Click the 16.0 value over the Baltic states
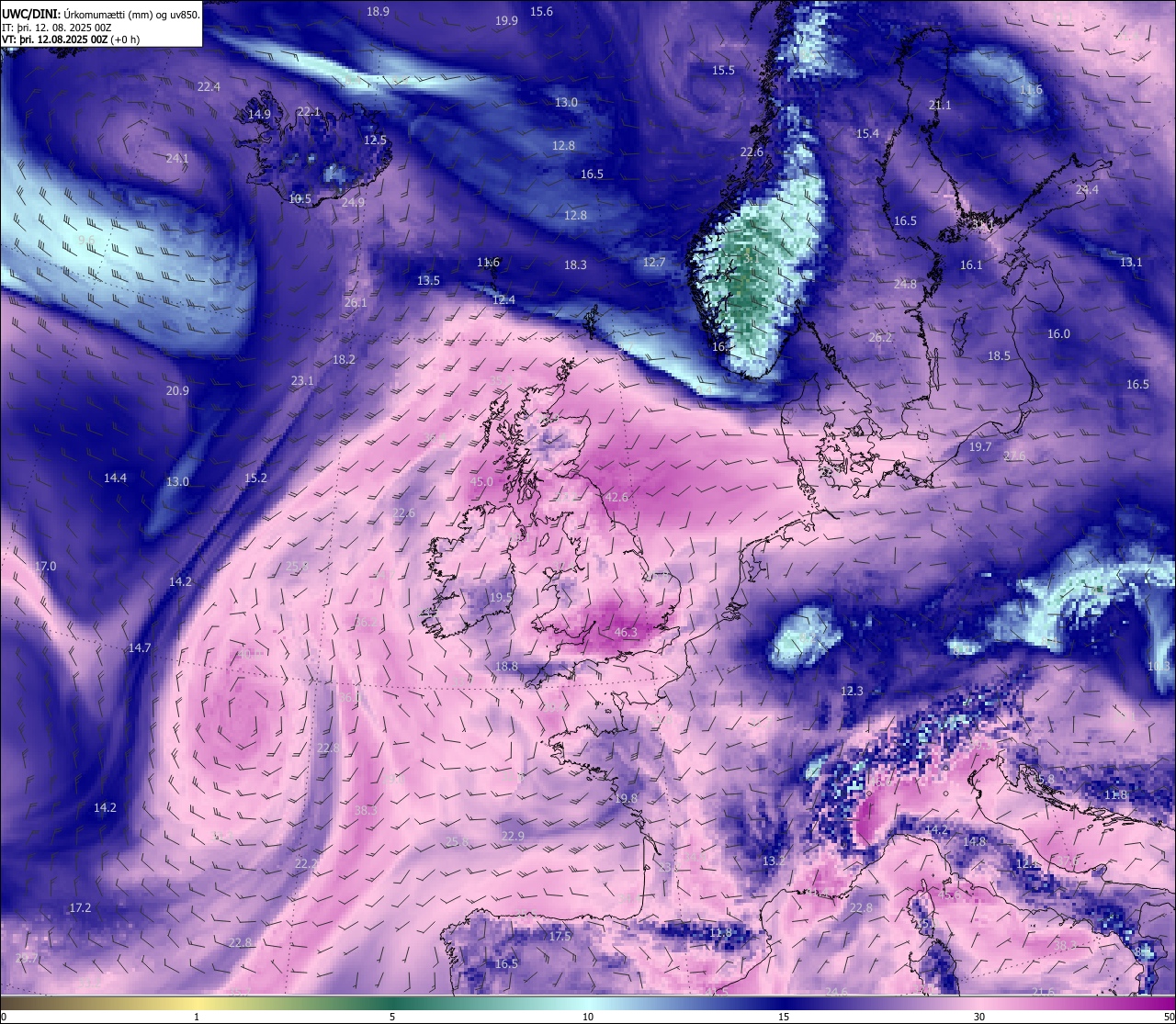The image size is (1176, 1024). [x=1058, y=333]
